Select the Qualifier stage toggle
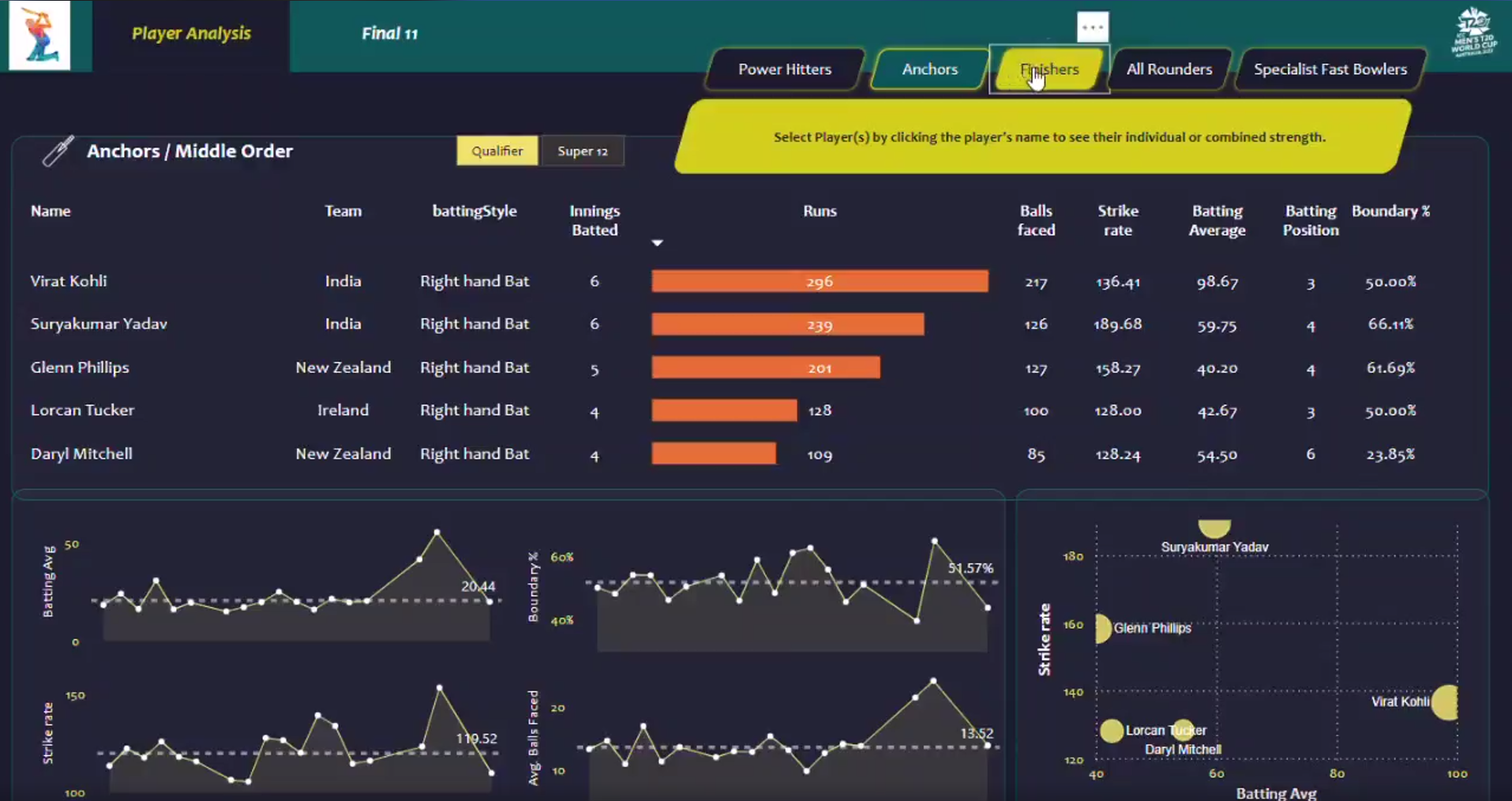Image resolution: width=1512 pixels, height=801 pixels. [497, 151]
